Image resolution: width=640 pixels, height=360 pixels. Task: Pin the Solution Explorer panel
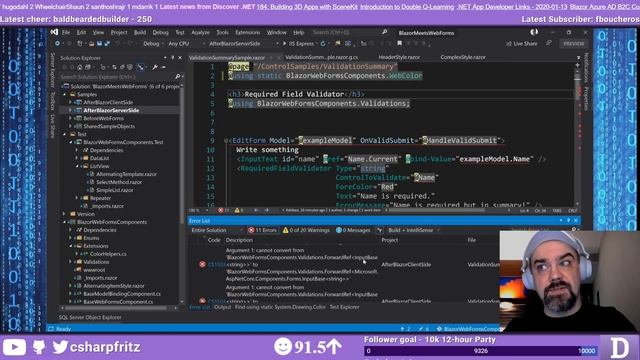[173, 58]
